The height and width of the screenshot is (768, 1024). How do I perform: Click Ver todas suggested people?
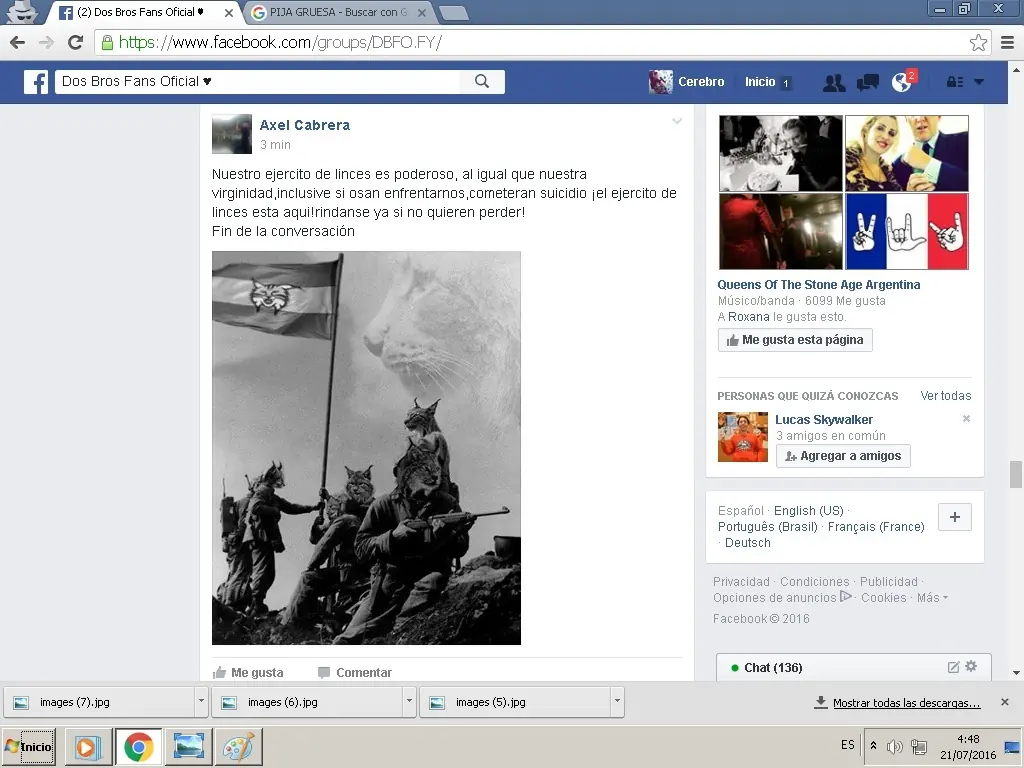pyautogui.click(x=946, y=396)
